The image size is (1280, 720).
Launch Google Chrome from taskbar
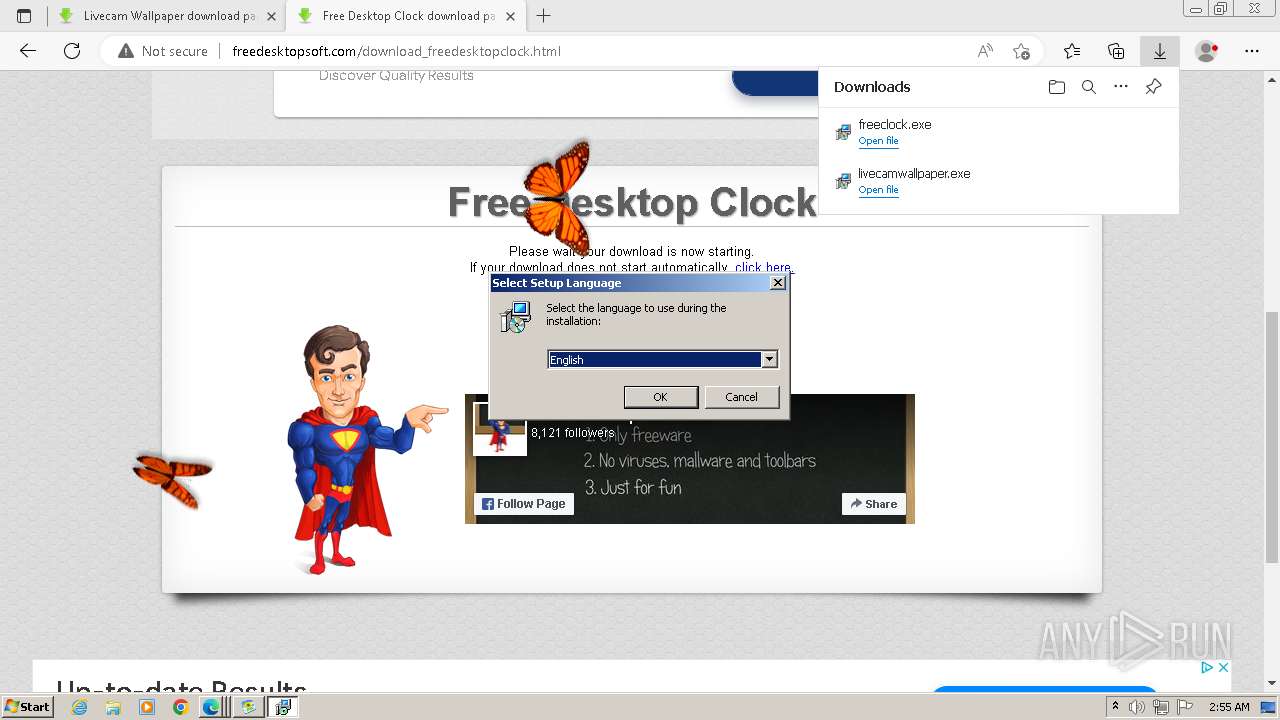180,707
